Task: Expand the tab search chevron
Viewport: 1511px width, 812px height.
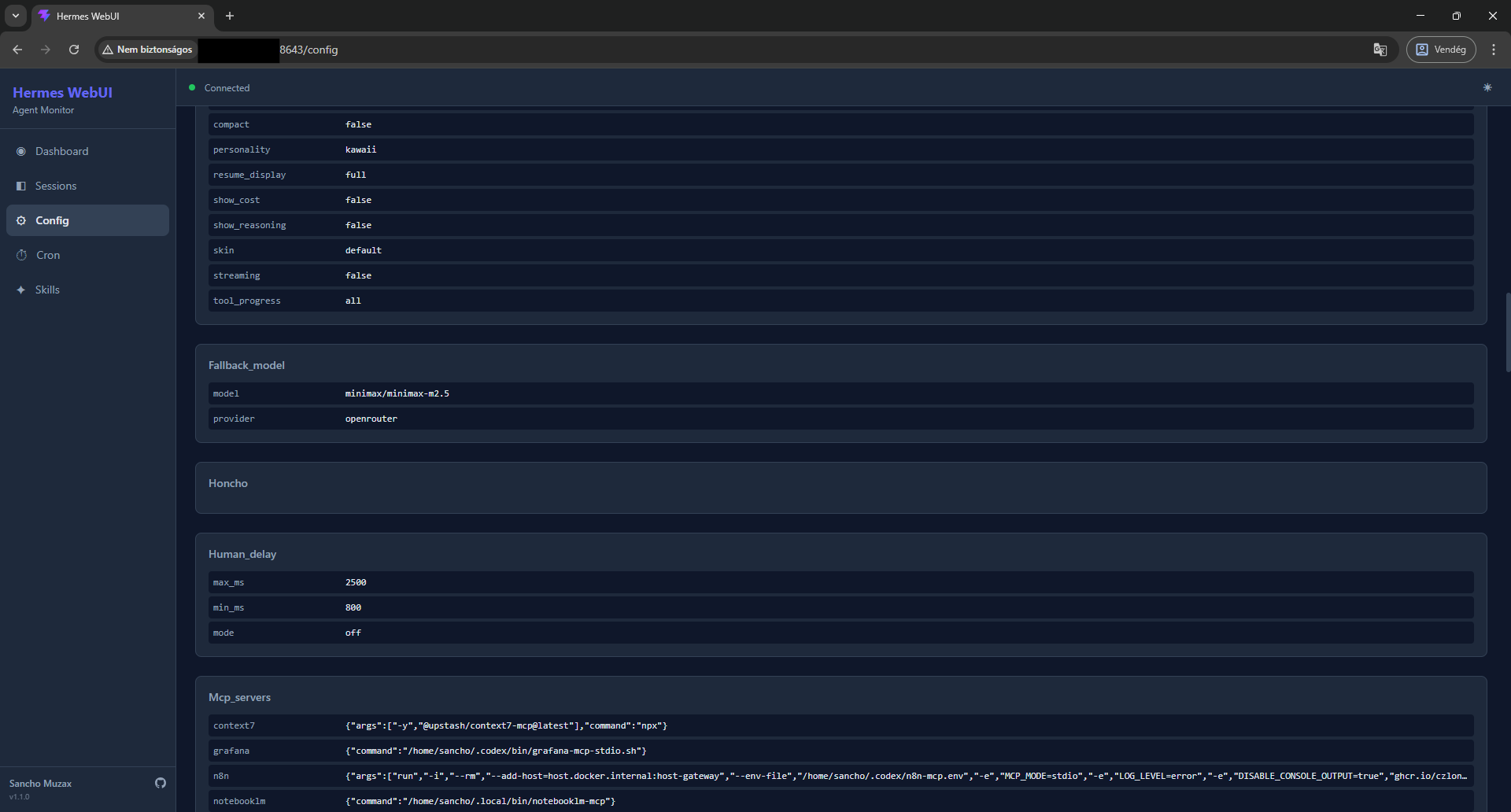Action: pyautogui.click(x=15, y=16)
